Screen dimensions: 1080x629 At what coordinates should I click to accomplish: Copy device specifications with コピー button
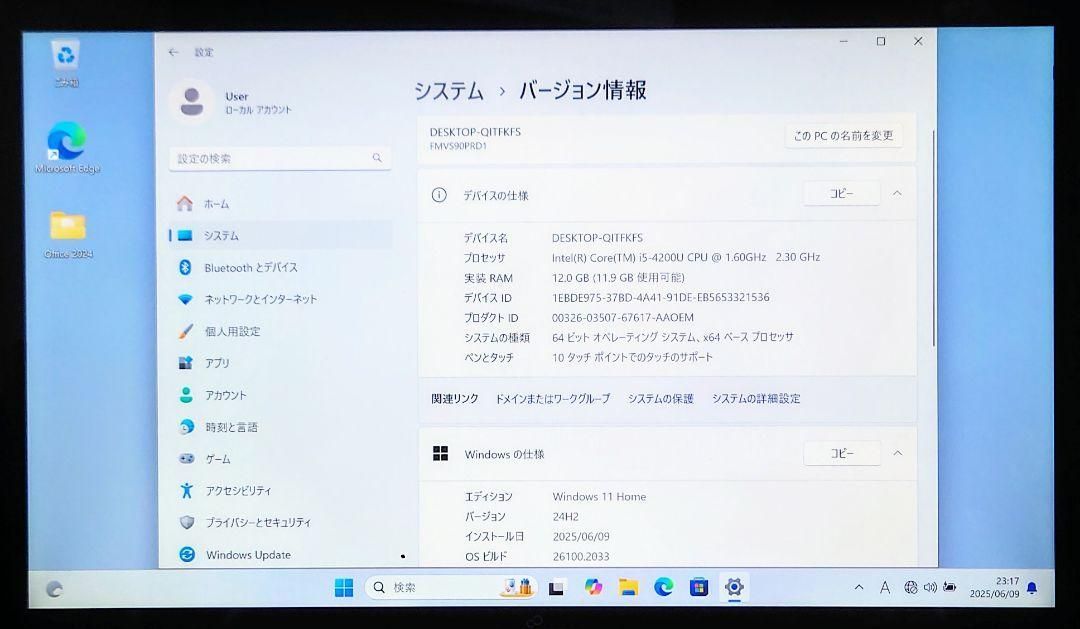coord(842,194)
